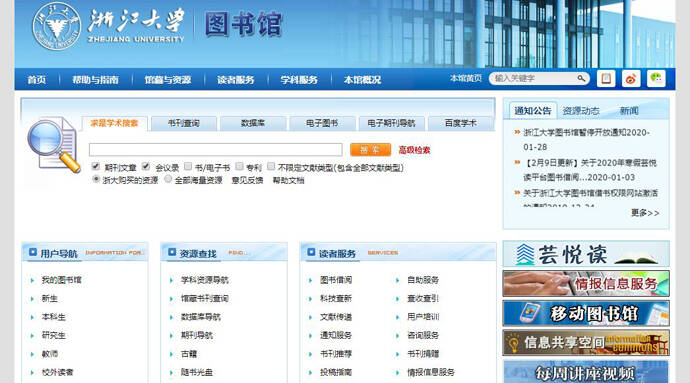Toggle the 会议录 checkbox
Viewport: 690px width, 383px height.
click(146, 166)
